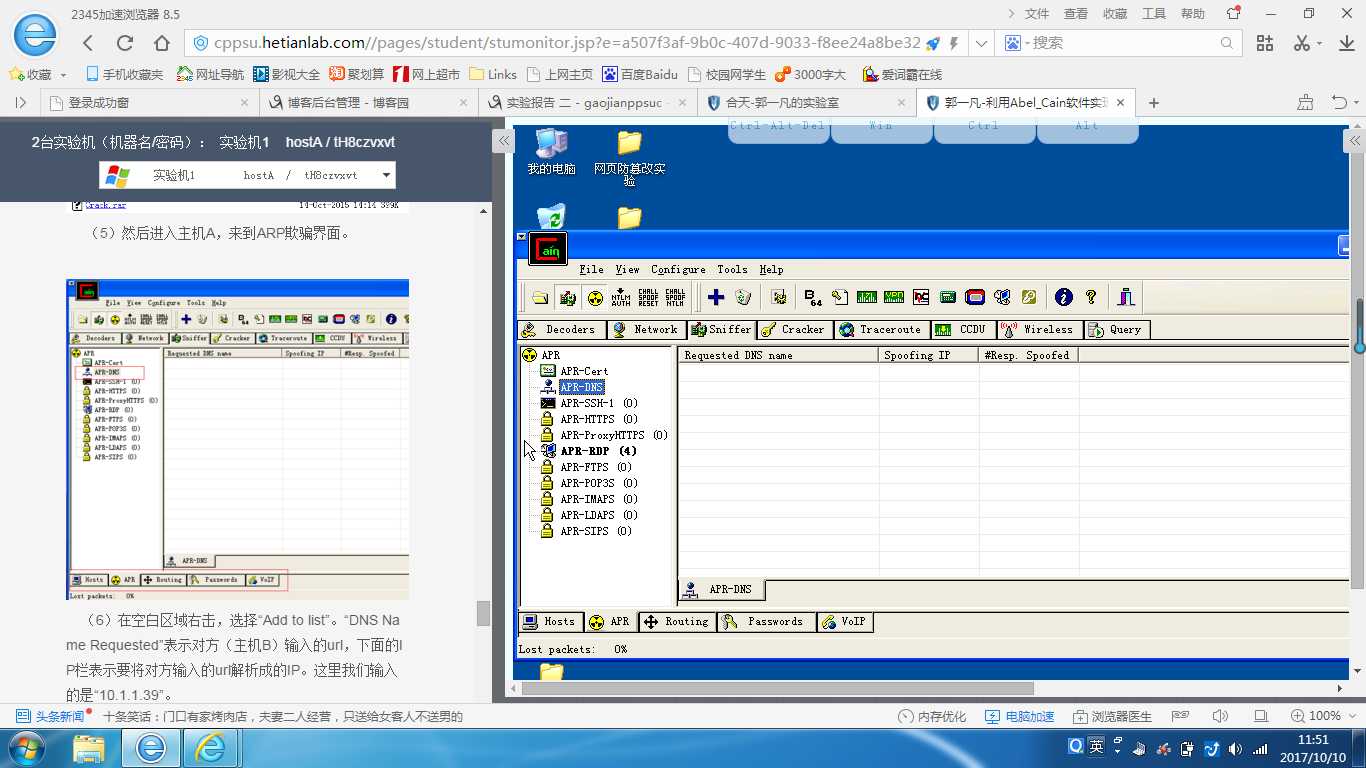Open the browser apps grid icon
This screenshot has width=1366, height=768.
[x=1265, y=43]
